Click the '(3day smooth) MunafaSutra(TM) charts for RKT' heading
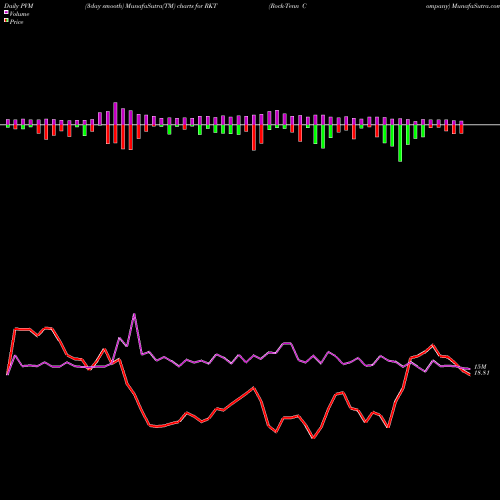This screenshot has height=500, width=500. point(151,6)
